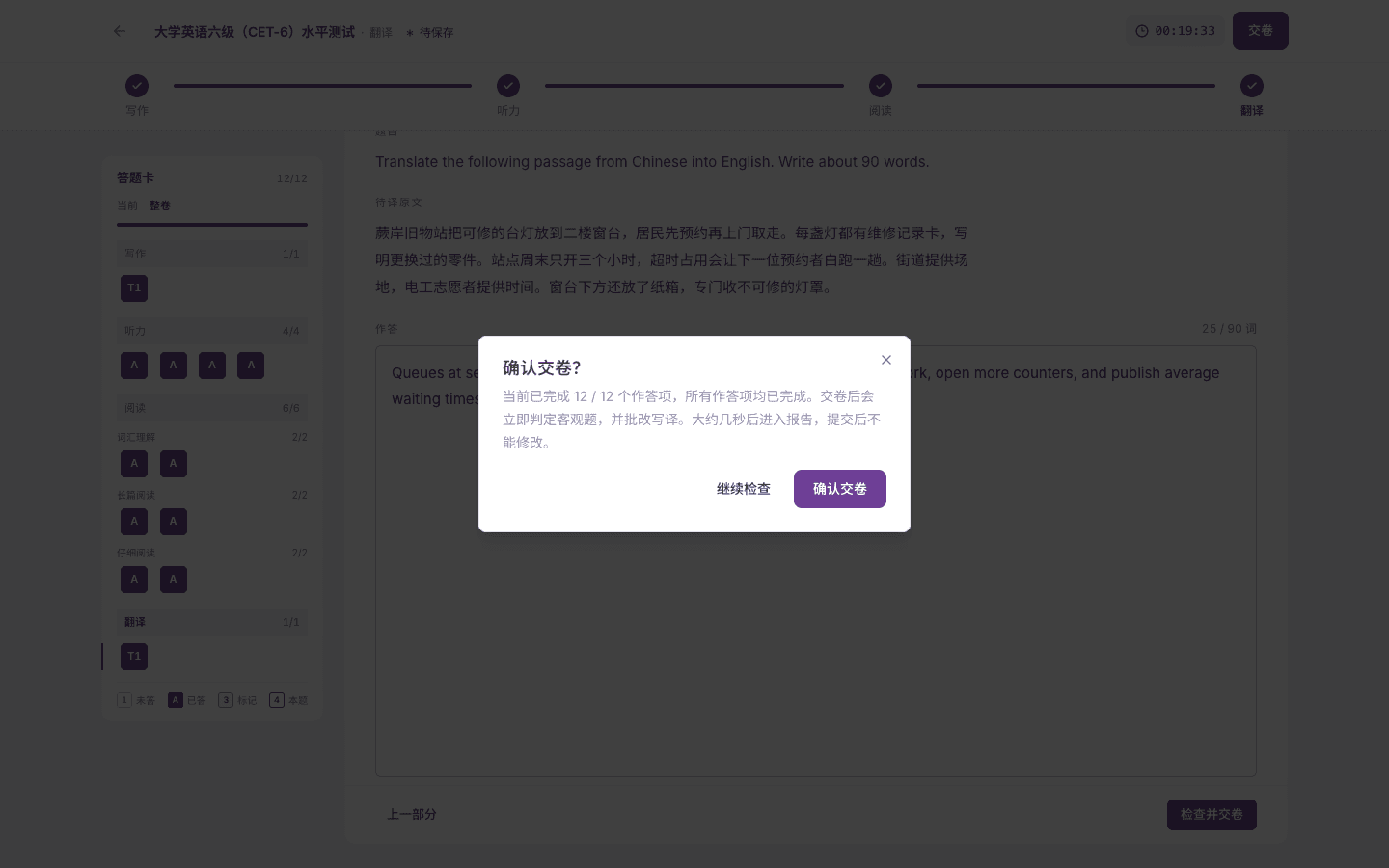Click the 12/12 answer card count
This screenshot has height=868, width=1389.
point(291,178)
